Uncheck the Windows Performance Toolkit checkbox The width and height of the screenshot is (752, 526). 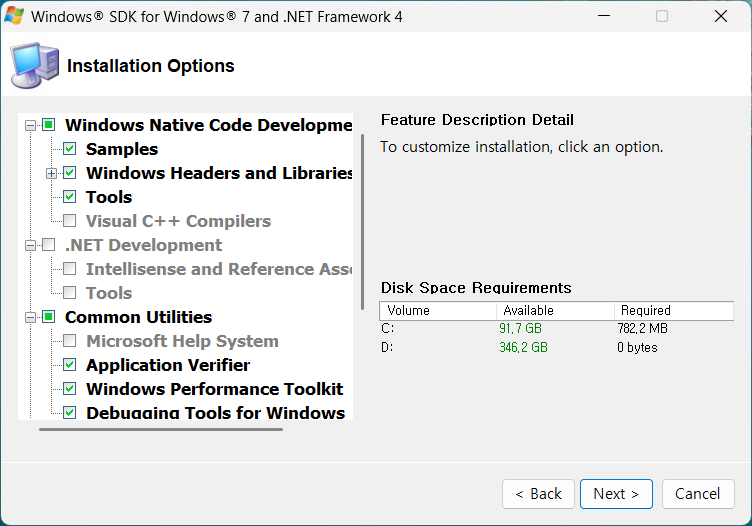pyautogui.click(x=70, y=388)
